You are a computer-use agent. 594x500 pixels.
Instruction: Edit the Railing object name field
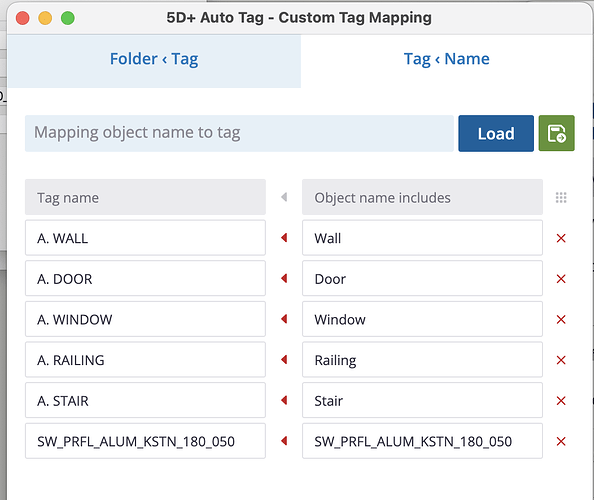[422, 359]
